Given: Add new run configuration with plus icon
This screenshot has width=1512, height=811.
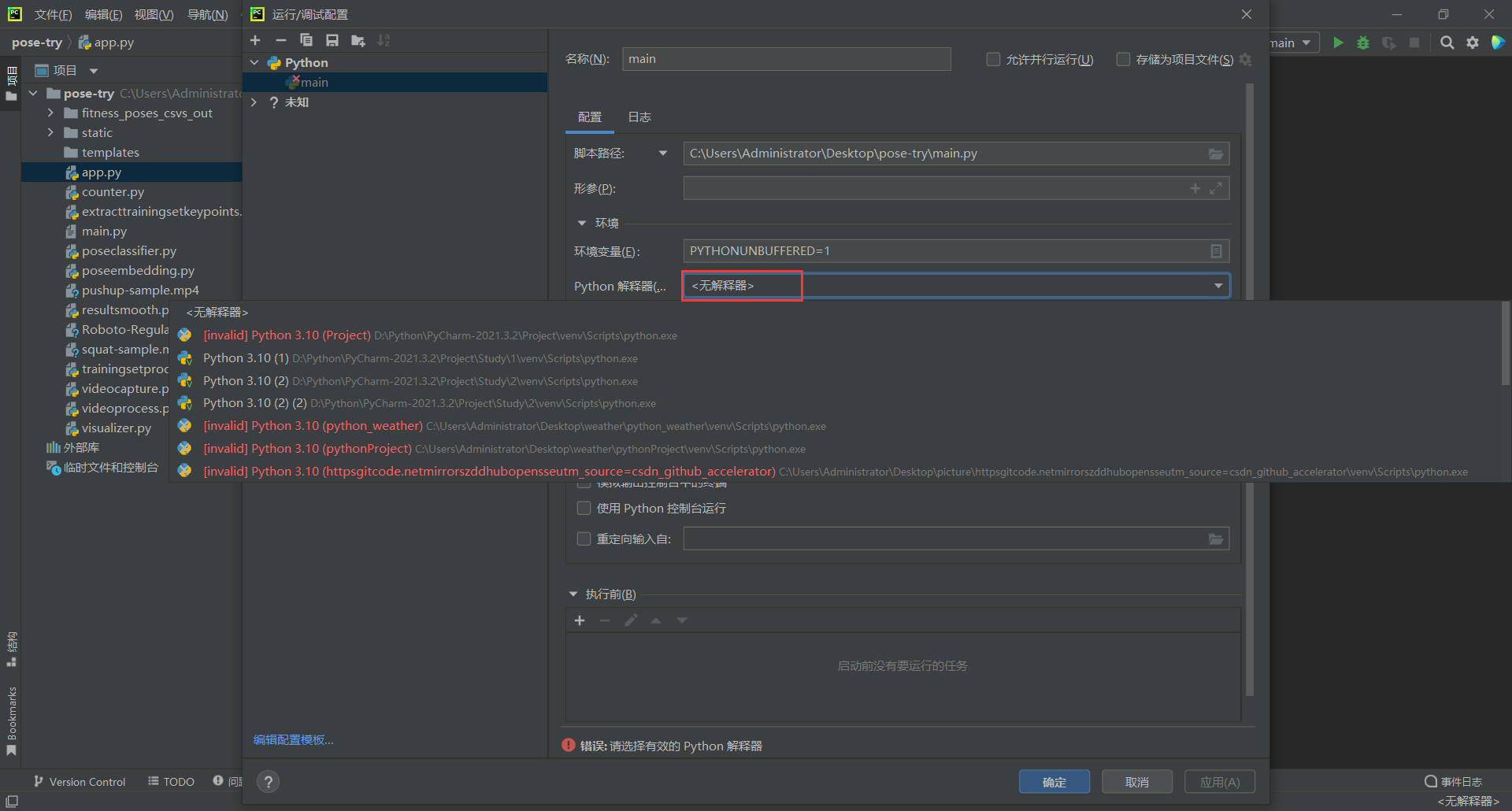Looking at the screenshot, I should pos(255,40).
